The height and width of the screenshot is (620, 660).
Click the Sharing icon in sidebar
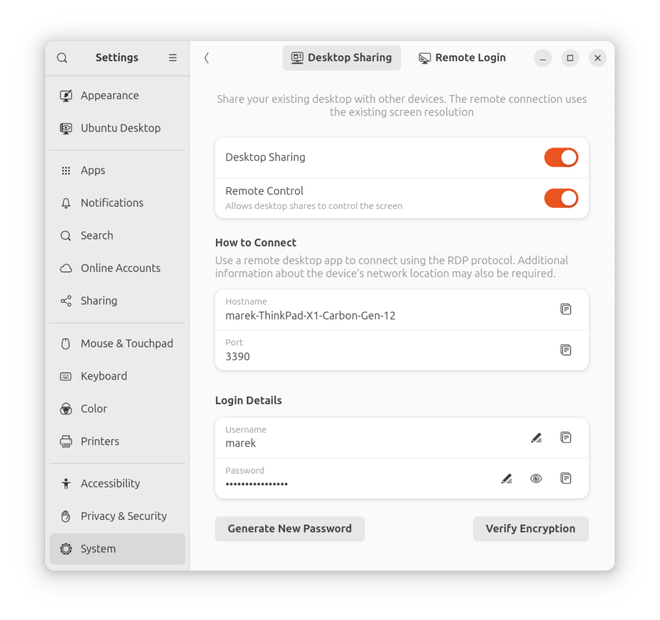coord(66,301)
